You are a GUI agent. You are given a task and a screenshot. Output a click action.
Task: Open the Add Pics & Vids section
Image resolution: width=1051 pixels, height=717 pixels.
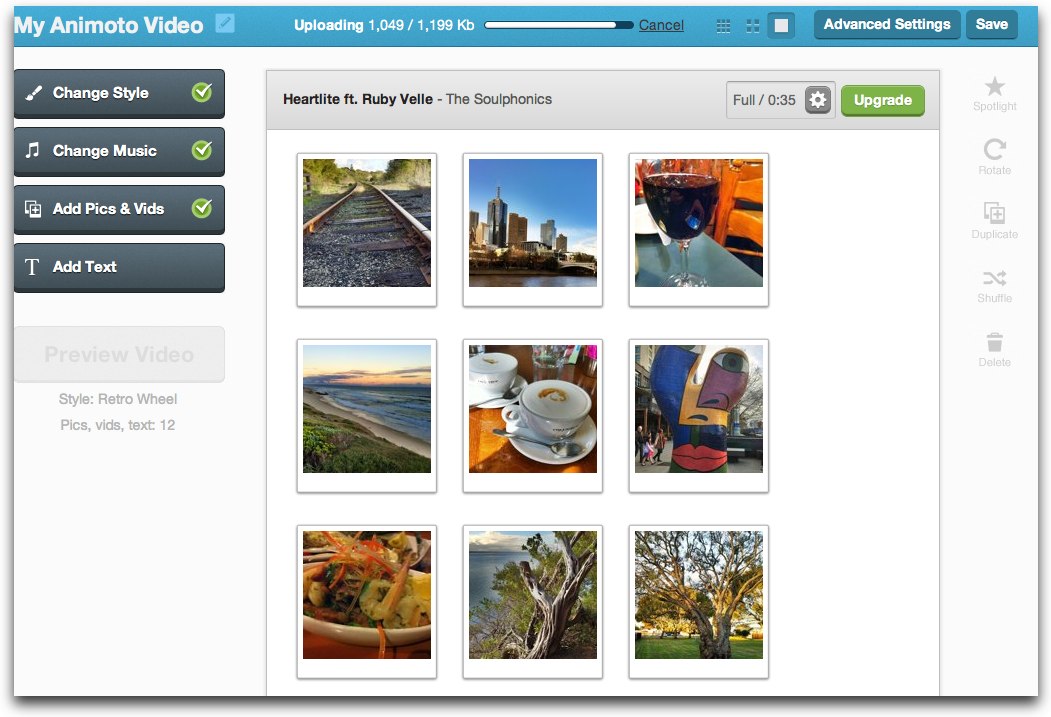(119, 209)
